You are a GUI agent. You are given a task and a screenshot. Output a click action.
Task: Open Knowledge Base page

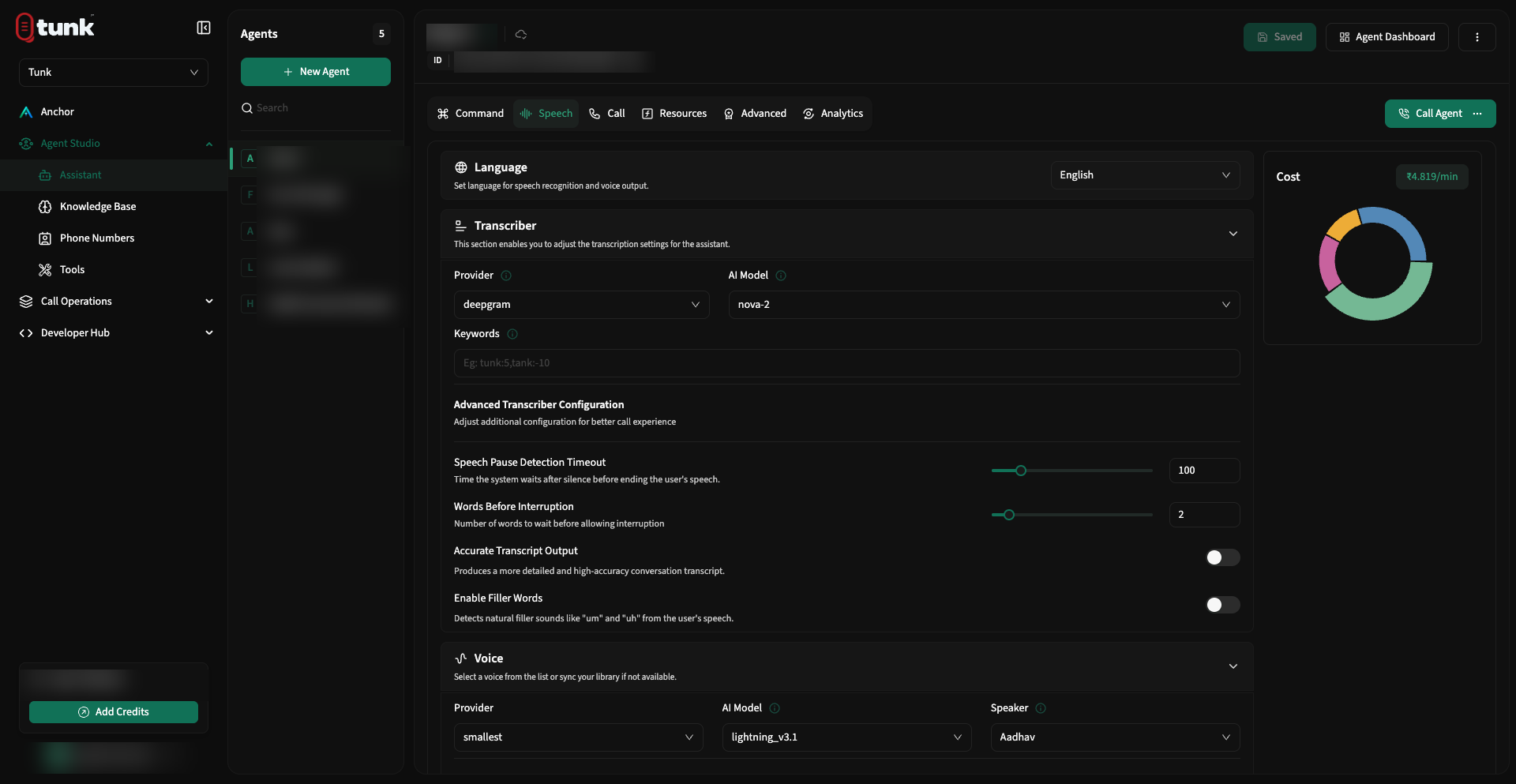click(x=114, y=207)
